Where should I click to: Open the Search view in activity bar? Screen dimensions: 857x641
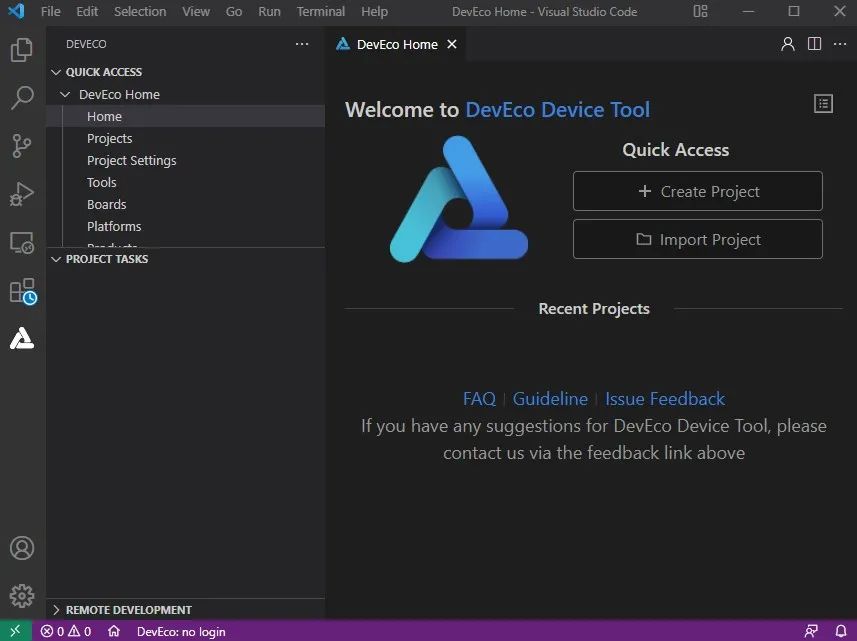tap(22, 98)
